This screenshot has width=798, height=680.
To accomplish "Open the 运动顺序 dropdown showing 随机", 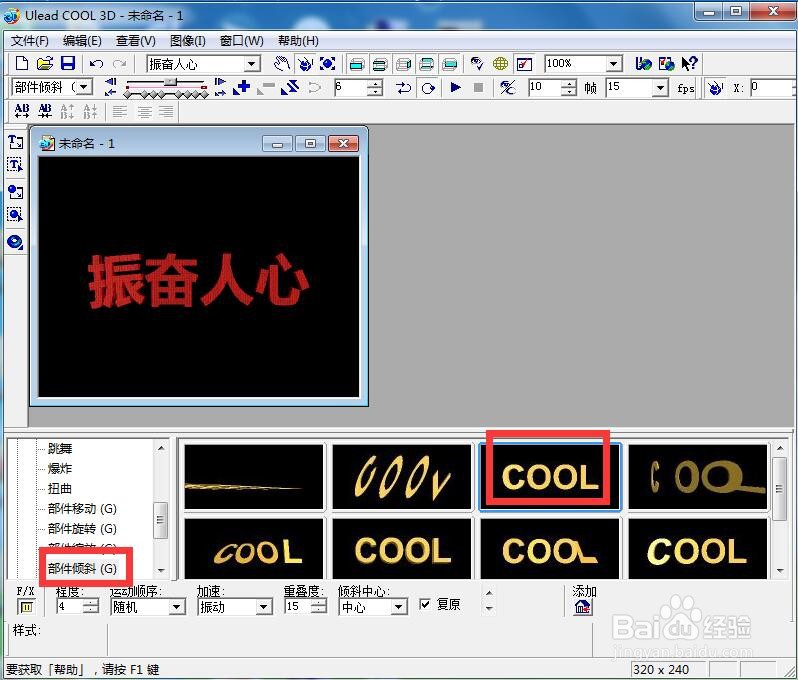I will coord(177,607).
